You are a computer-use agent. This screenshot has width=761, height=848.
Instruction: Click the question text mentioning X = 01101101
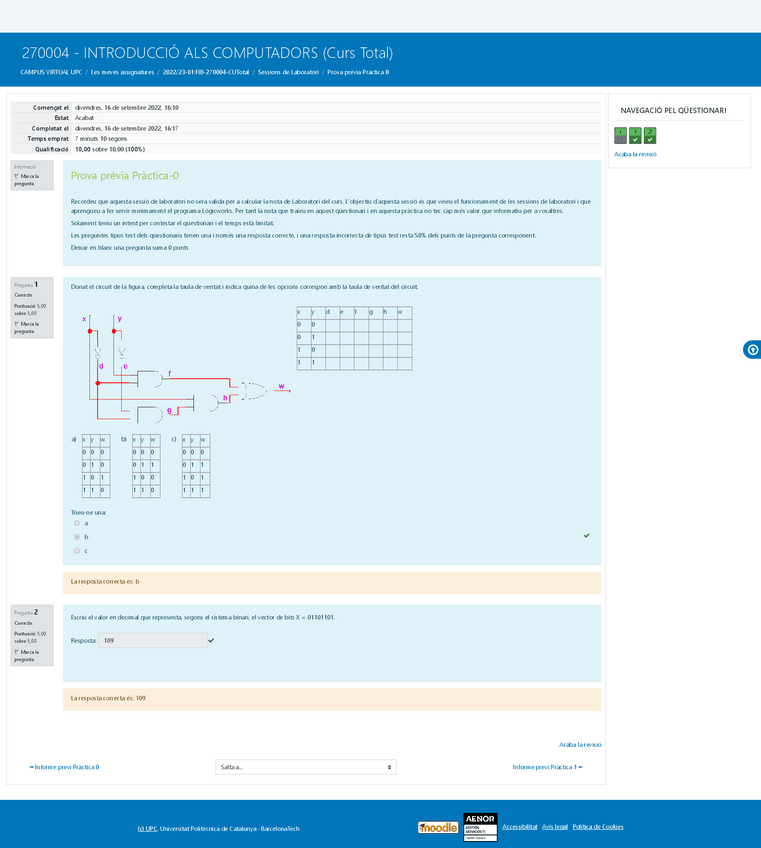203,617
